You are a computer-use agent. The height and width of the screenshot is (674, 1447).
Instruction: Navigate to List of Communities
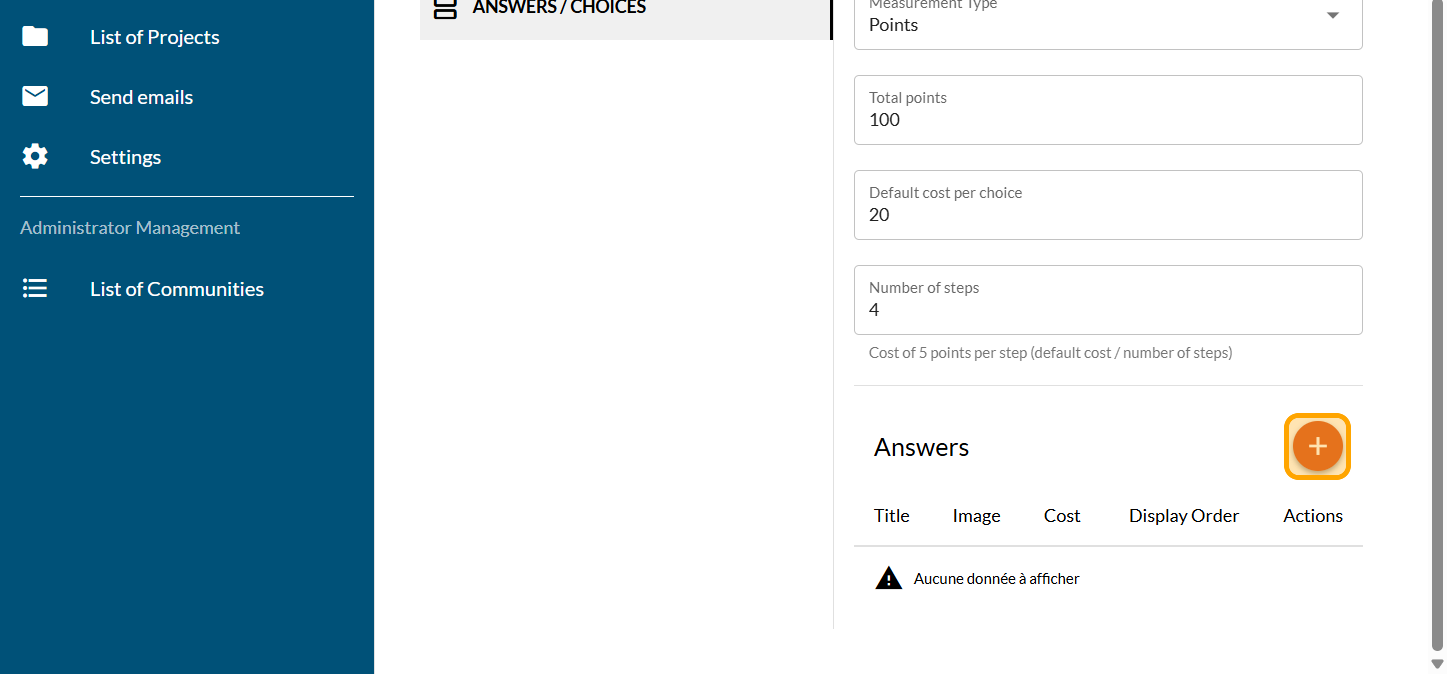coord(176,289)
